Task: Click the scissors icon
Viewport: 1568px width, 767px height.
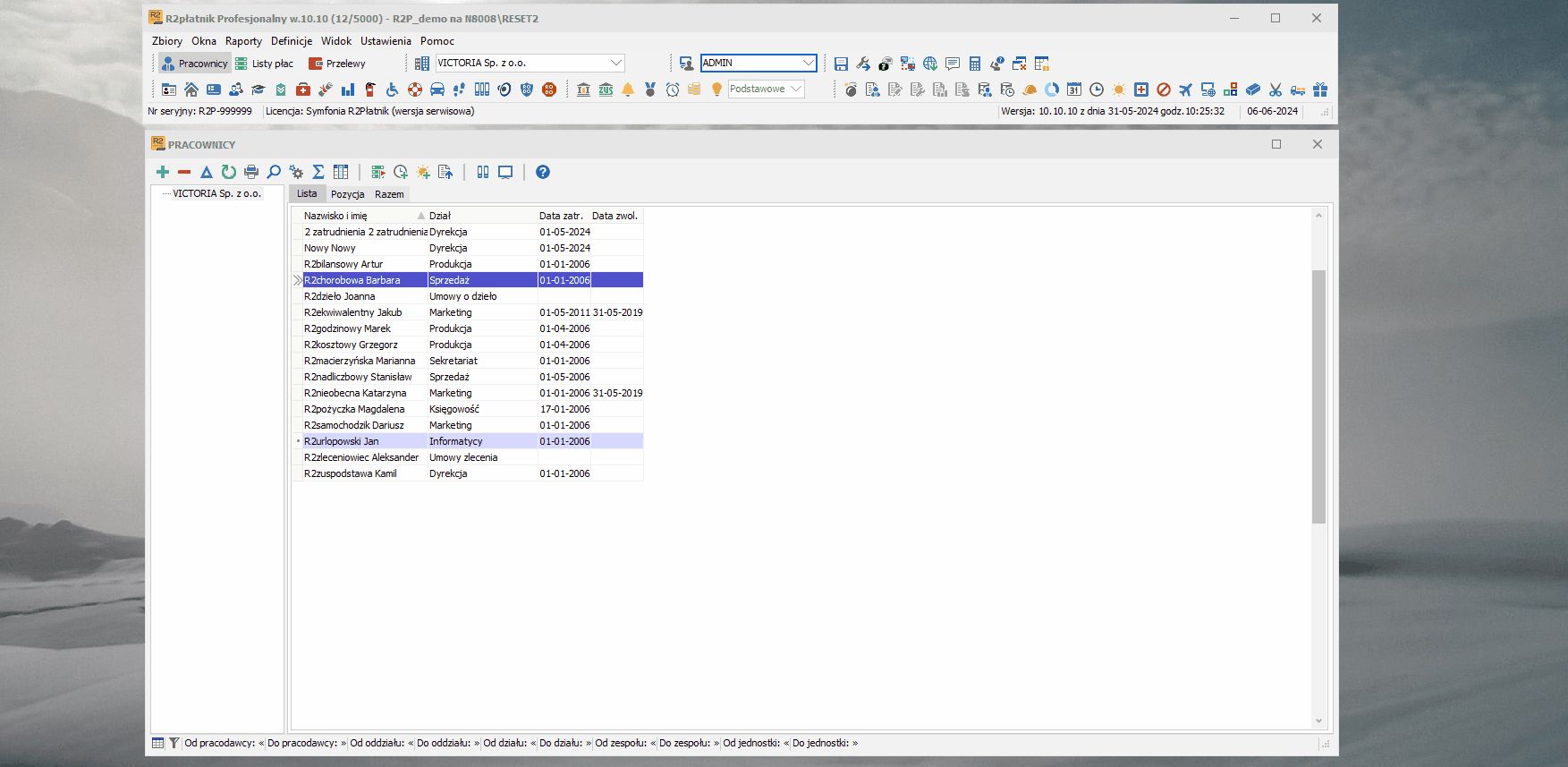Action: [1276, 89]
